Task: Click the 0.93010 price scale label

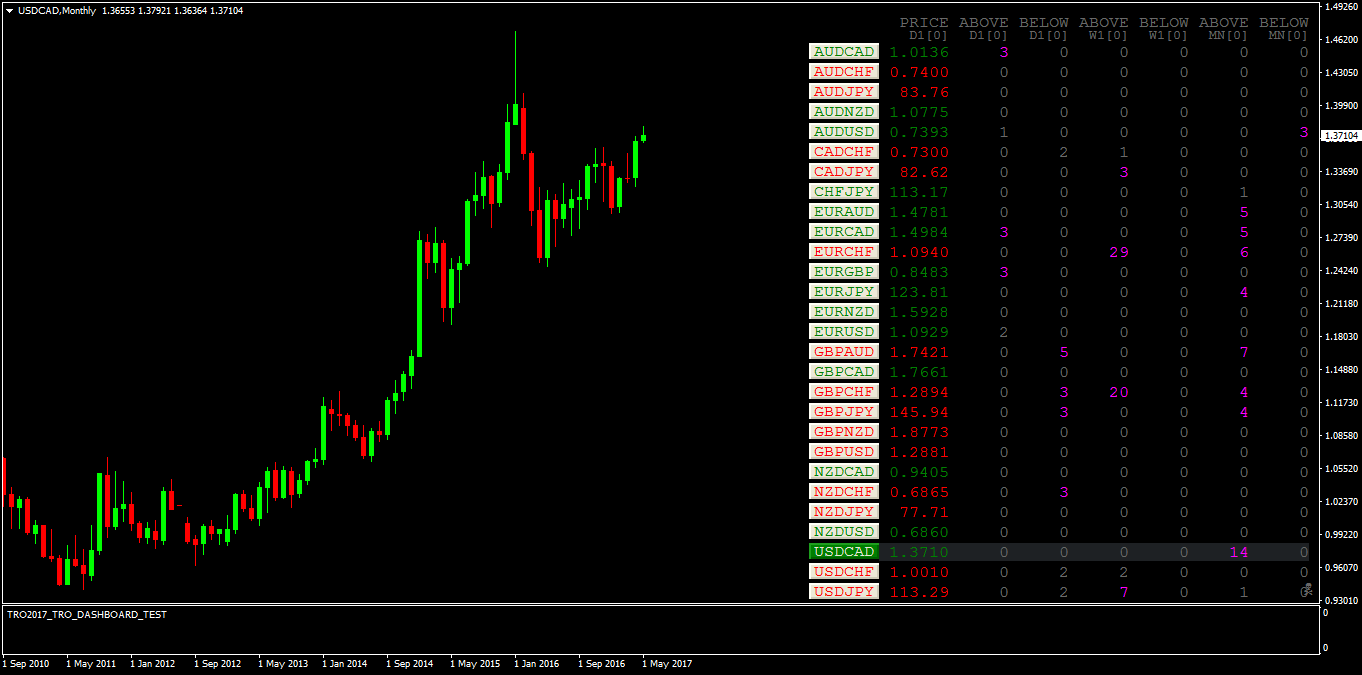Action: pyautogui.click(x=1342, y=600)
